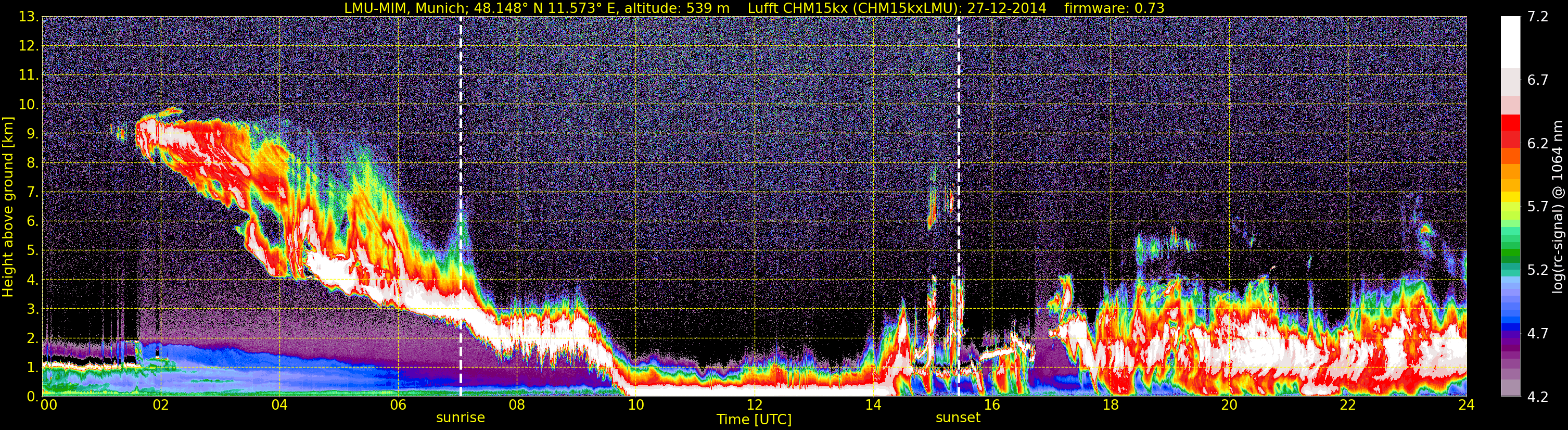The image size is (1568, 430).
Task: Click the height axis tick '4.'
Action: 33,280
